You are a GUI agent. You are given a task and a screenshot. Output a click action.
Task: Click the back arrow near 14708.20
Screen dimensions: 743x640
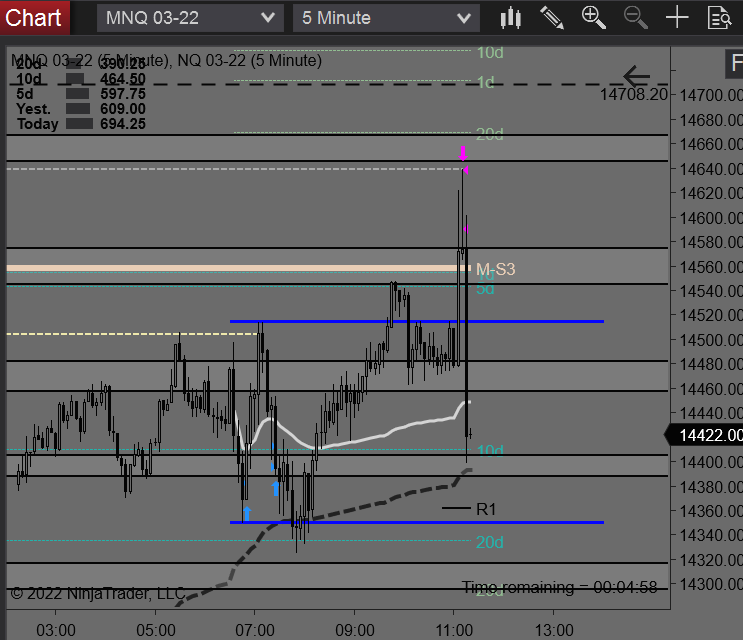(x=636, y=76)
